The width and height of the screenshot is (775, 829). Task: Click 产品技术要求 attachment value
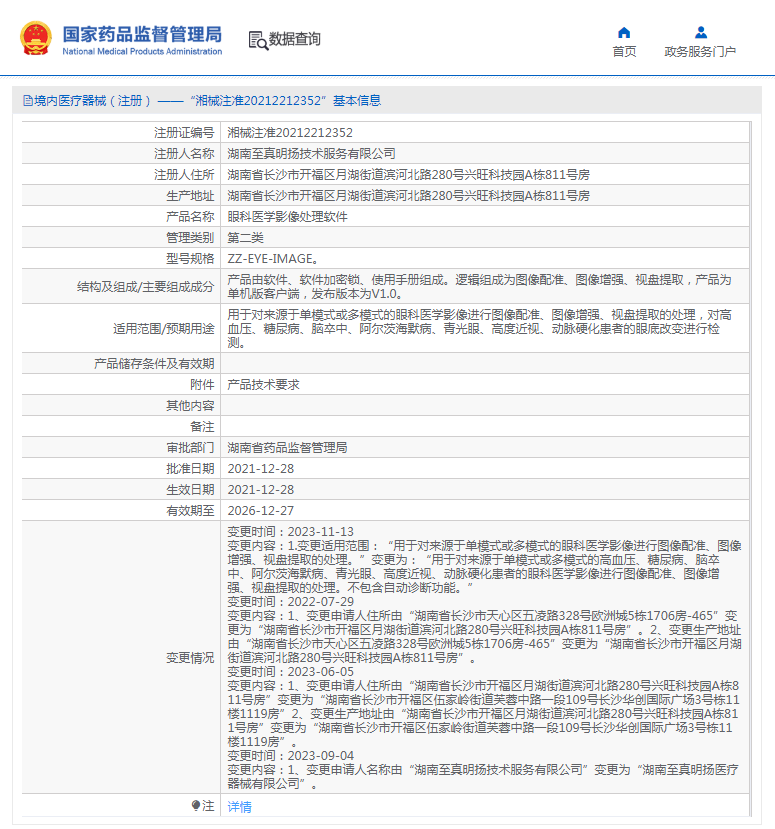[x=263, y=384]
